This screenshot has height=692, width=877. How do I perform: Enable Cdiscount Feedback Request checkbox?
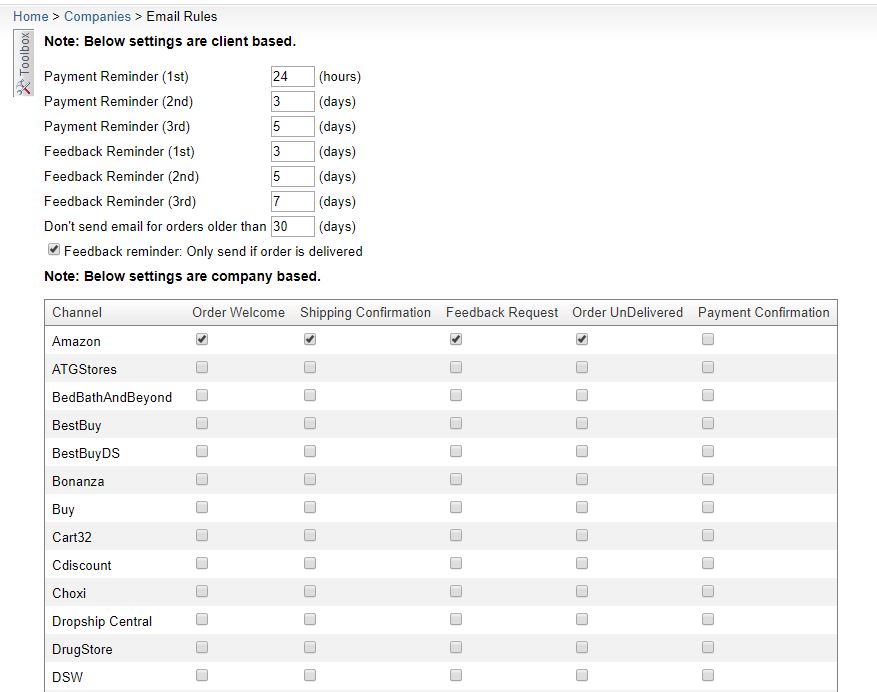[x=456, y=563]
